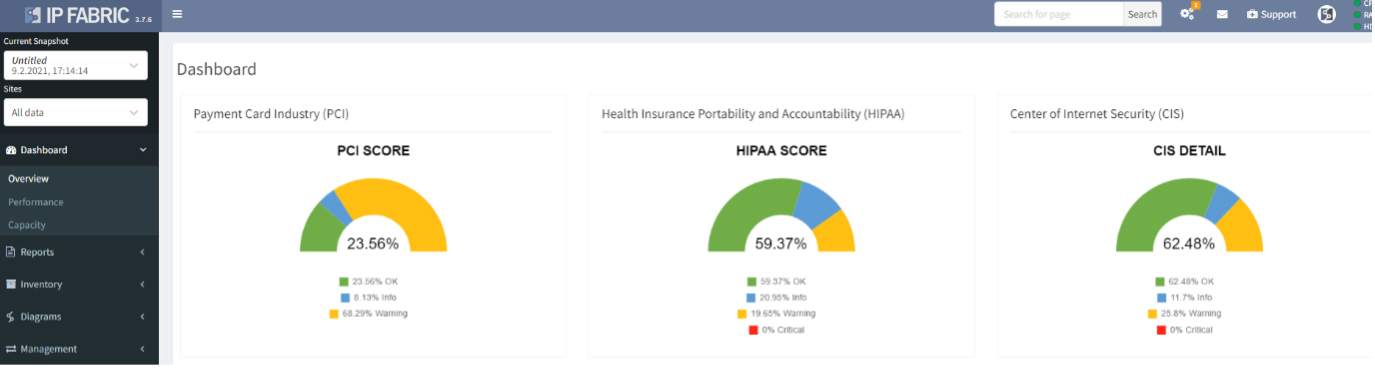Viewport: 1375px width, 369px height.
Task: Open the user avatar menu
Action: 1326,14
